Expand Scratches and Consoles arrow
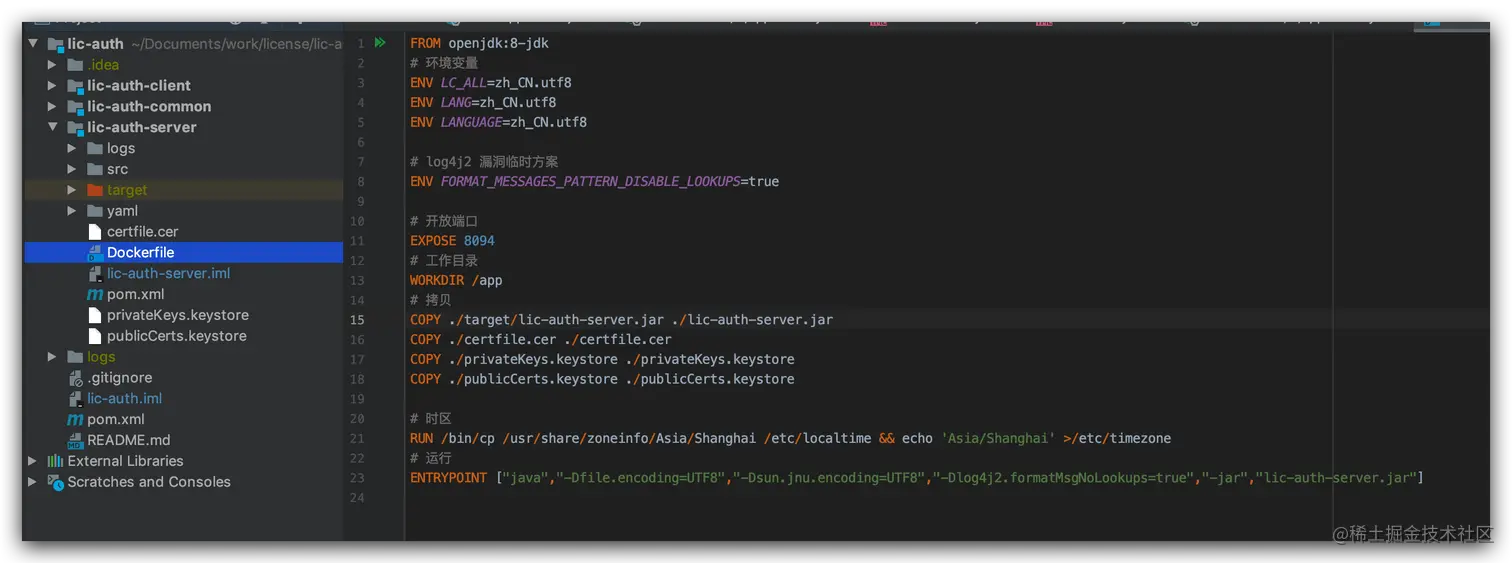 click(32, 482)
